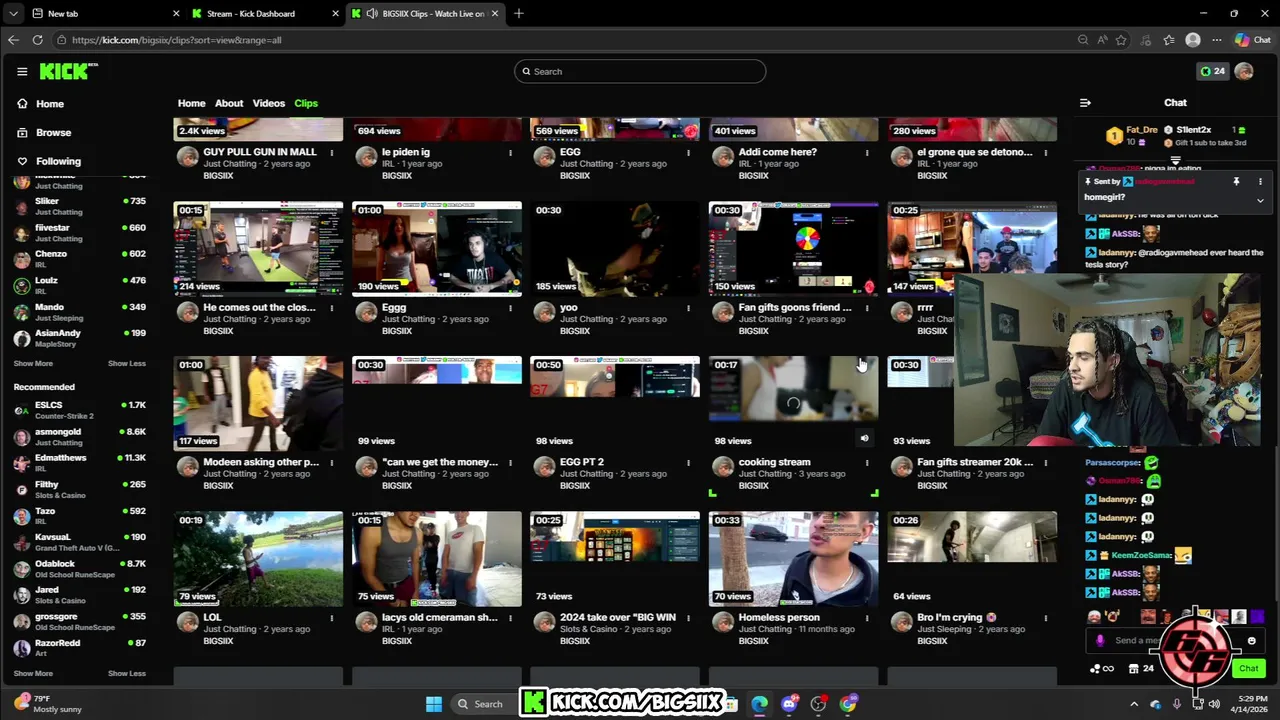Click Show Less under Following list
This screenshot has height=720, width=1280.
tap(127, 363)
